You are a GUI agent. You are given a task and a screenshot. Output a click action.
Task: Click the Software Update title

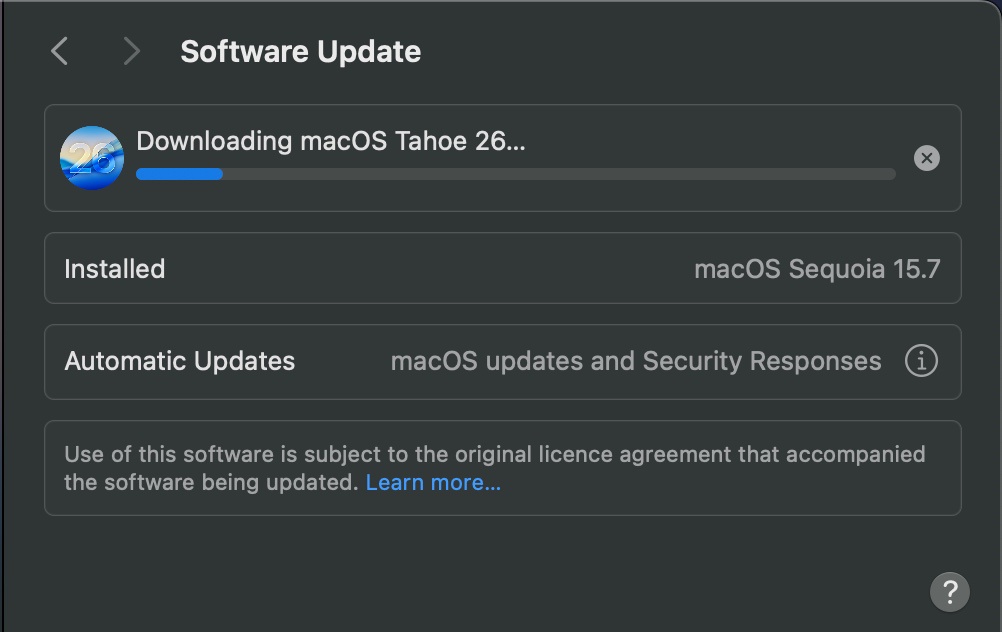300,52
